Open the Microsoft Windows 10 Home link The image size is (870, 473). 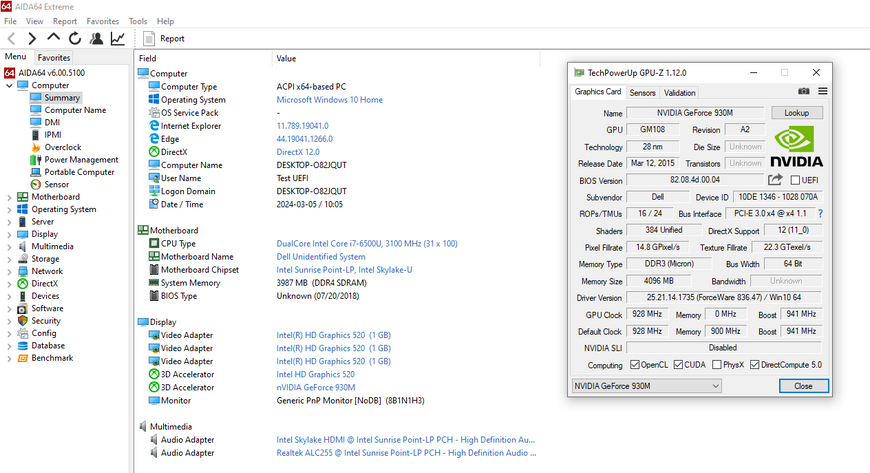point(330,100)
